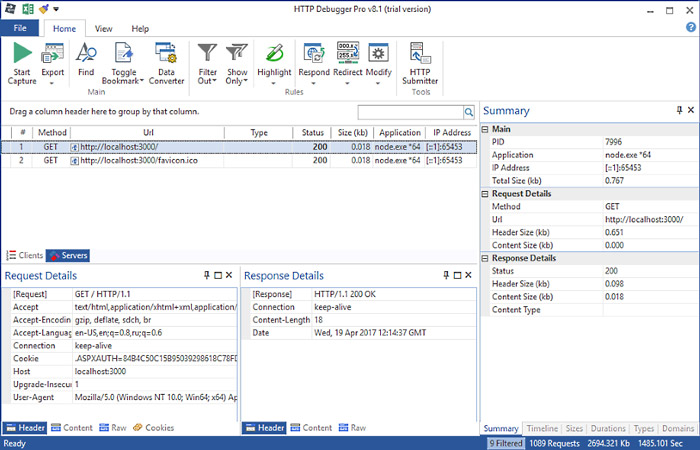Open the Respond dropdown arrow
Image resolution: width=700 pixels, height=450 pixels.
pyautogui.click(x=313, y=83)
